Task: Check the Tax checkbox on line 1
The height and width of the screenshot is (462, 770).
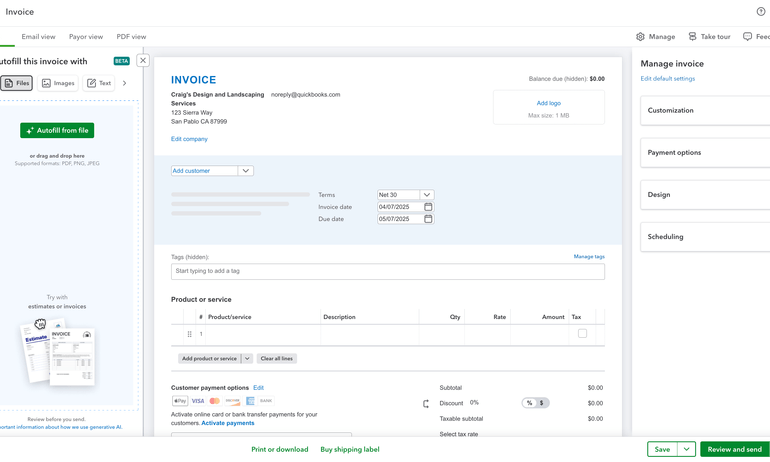Action: (x=582, y=334)
